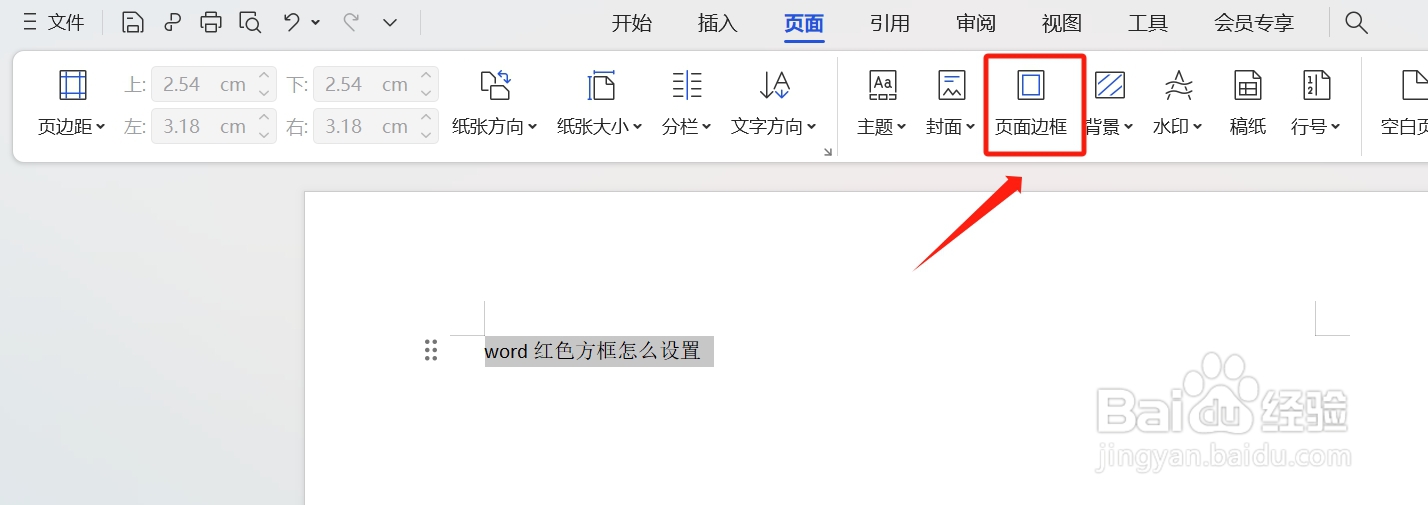Open the 视图 tab
This screenshot has width=1428, height=505.
(x=1062, y=23)
